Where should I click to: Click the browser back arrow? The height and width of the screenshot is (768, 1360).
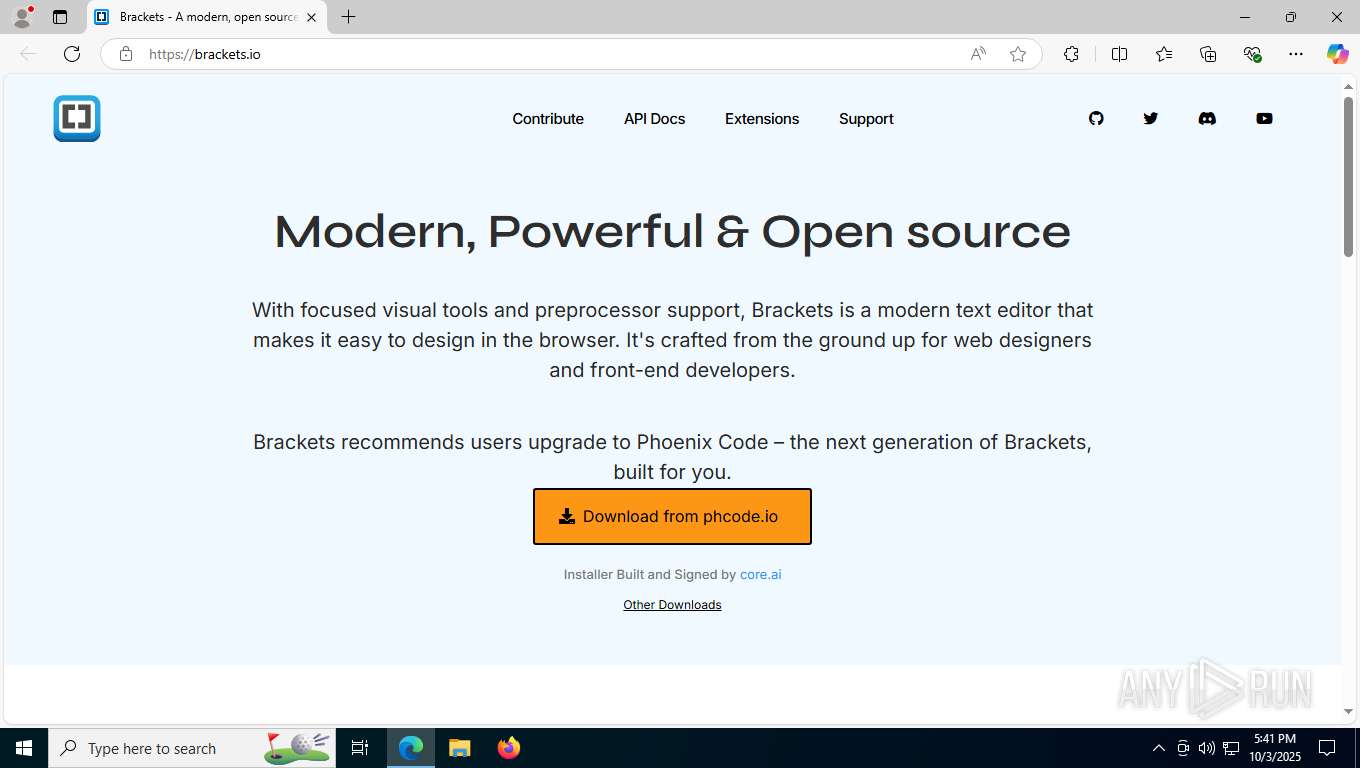pyautogui.click(x=28, y=54)
